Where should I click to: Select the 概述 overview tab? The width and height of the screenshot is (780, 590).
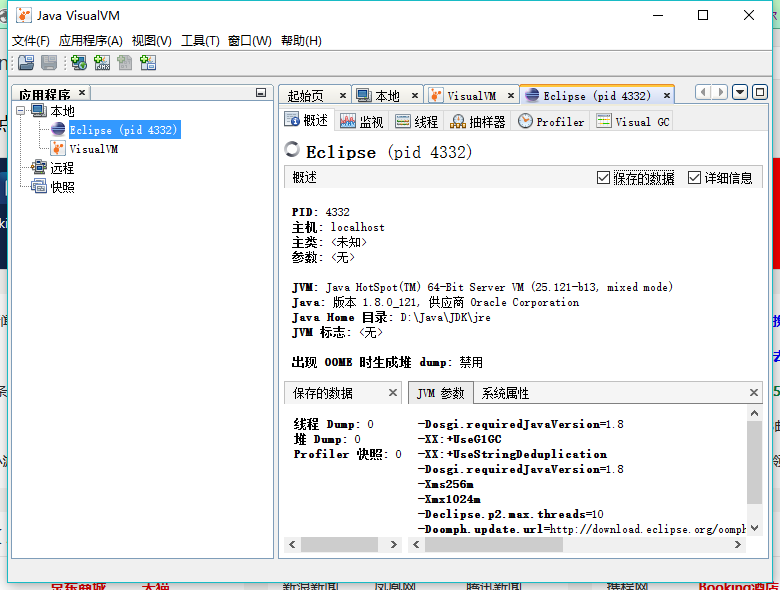(306, 120)
